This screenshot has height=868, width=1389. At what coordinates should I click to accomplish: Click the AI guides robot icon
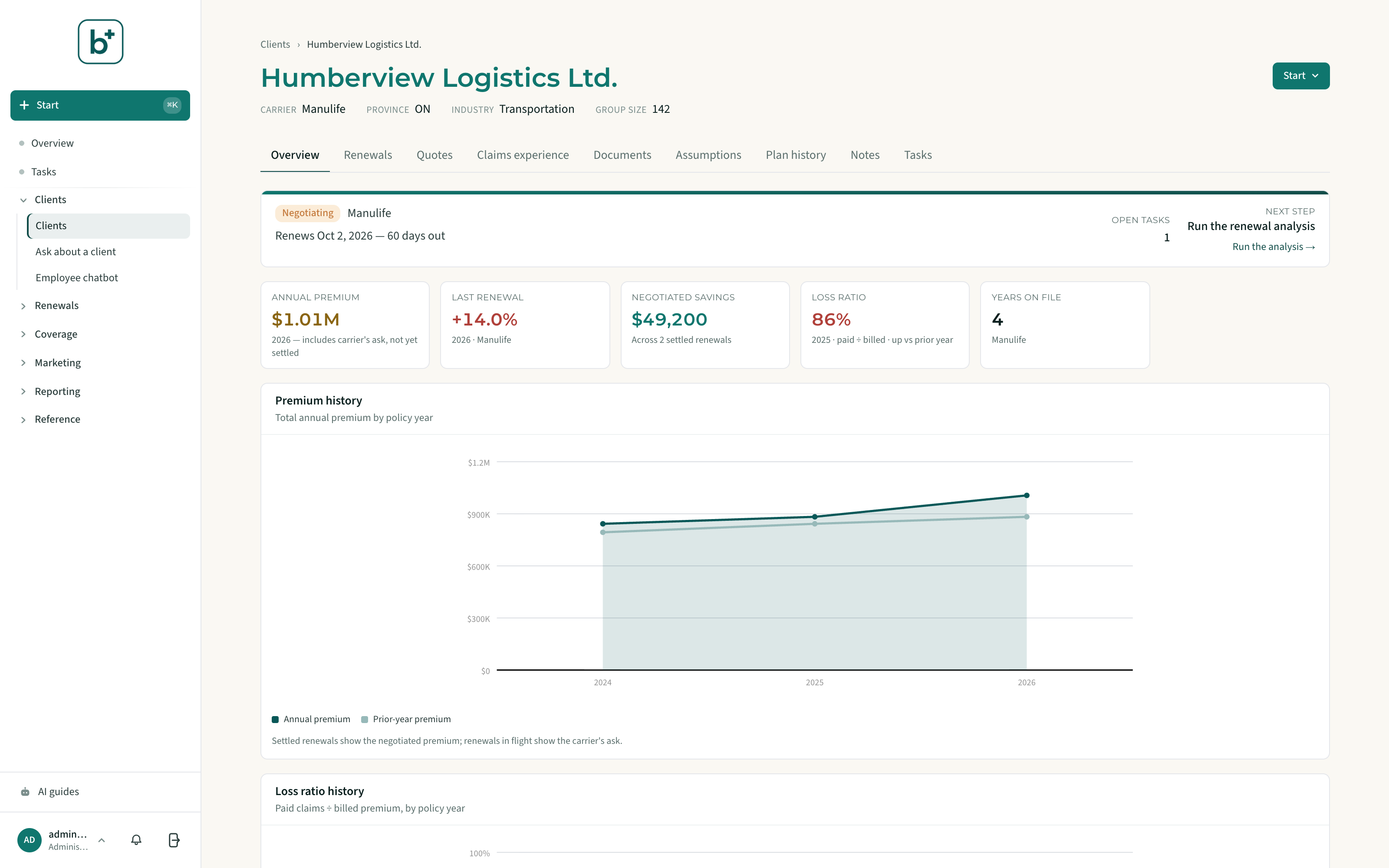click(x=25, y=792)
